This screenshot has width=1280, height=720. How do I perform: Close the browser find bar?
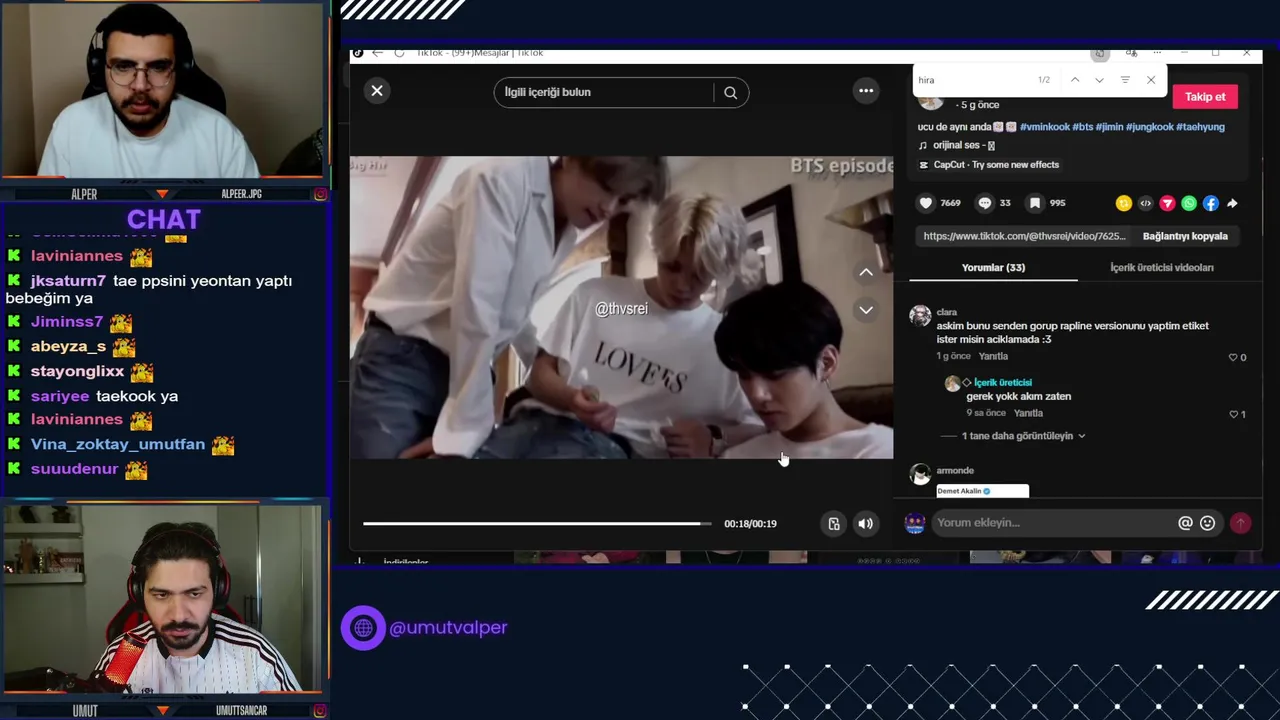(1151, 80)
